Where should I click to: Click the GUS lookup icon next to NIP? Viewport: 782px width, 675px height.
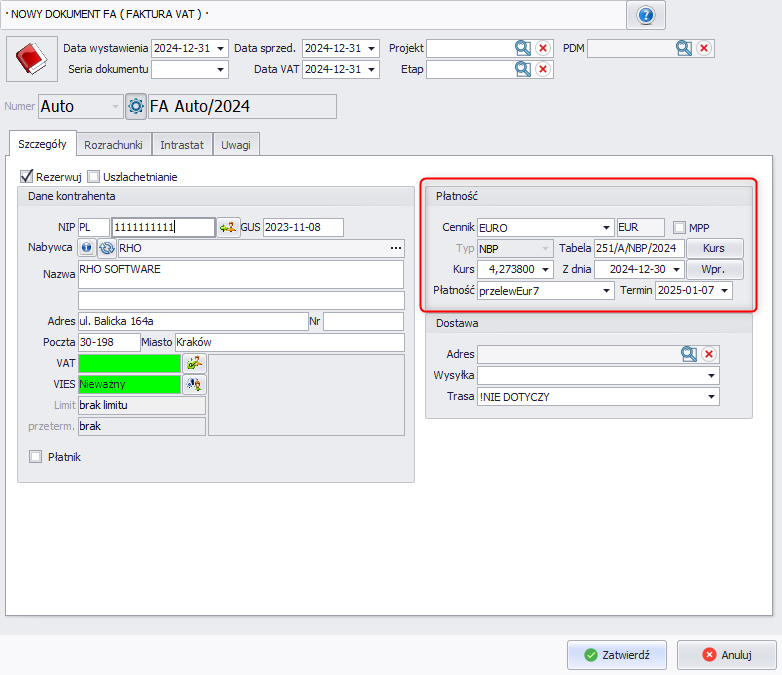(229, 227)
